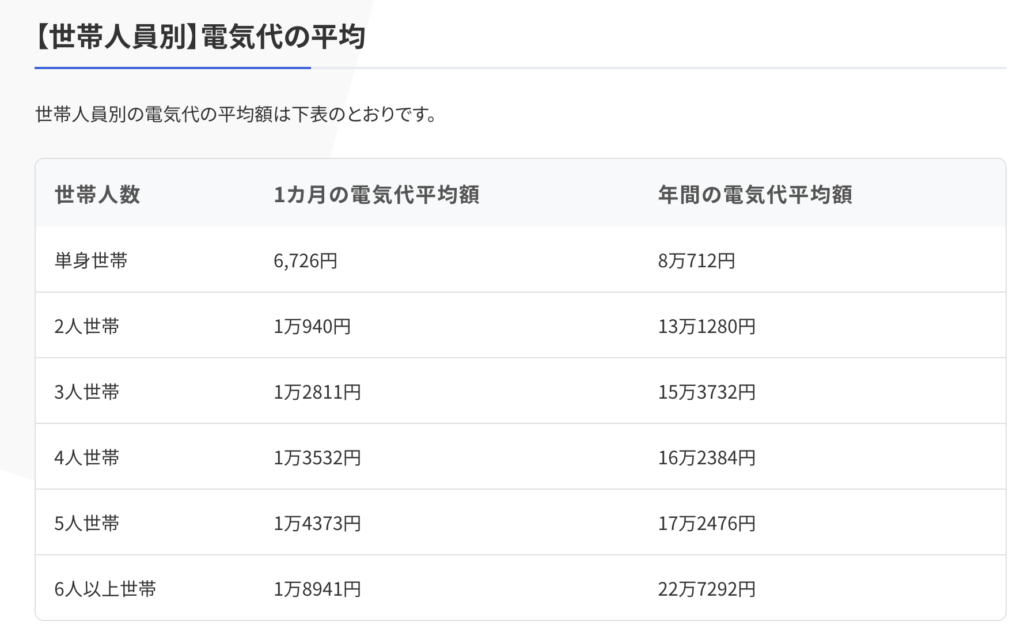Select the 5人世帯 row label
1024x636 pixels.
[87, 523]
